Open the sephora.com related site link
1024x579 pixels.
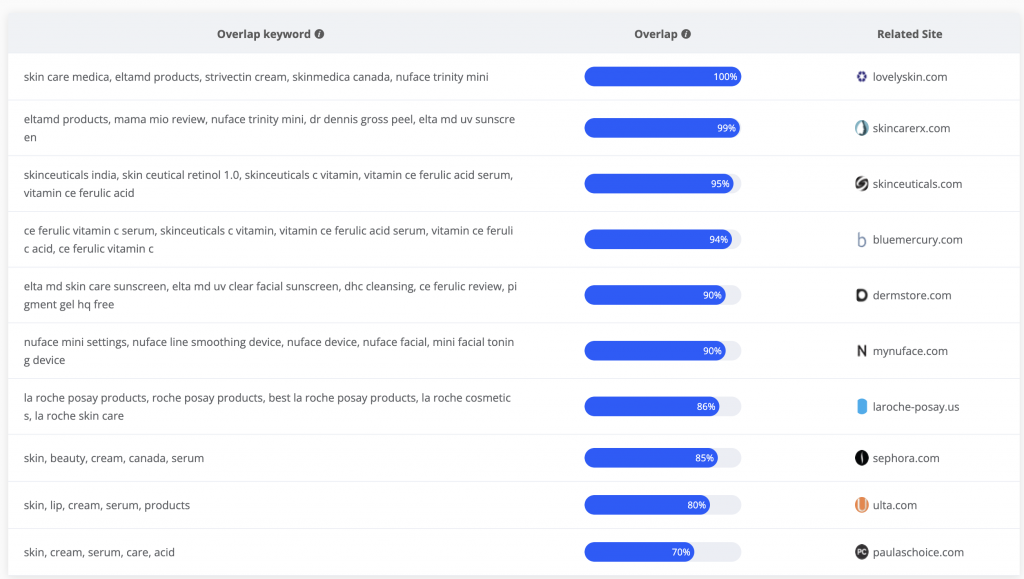(906, 458)
